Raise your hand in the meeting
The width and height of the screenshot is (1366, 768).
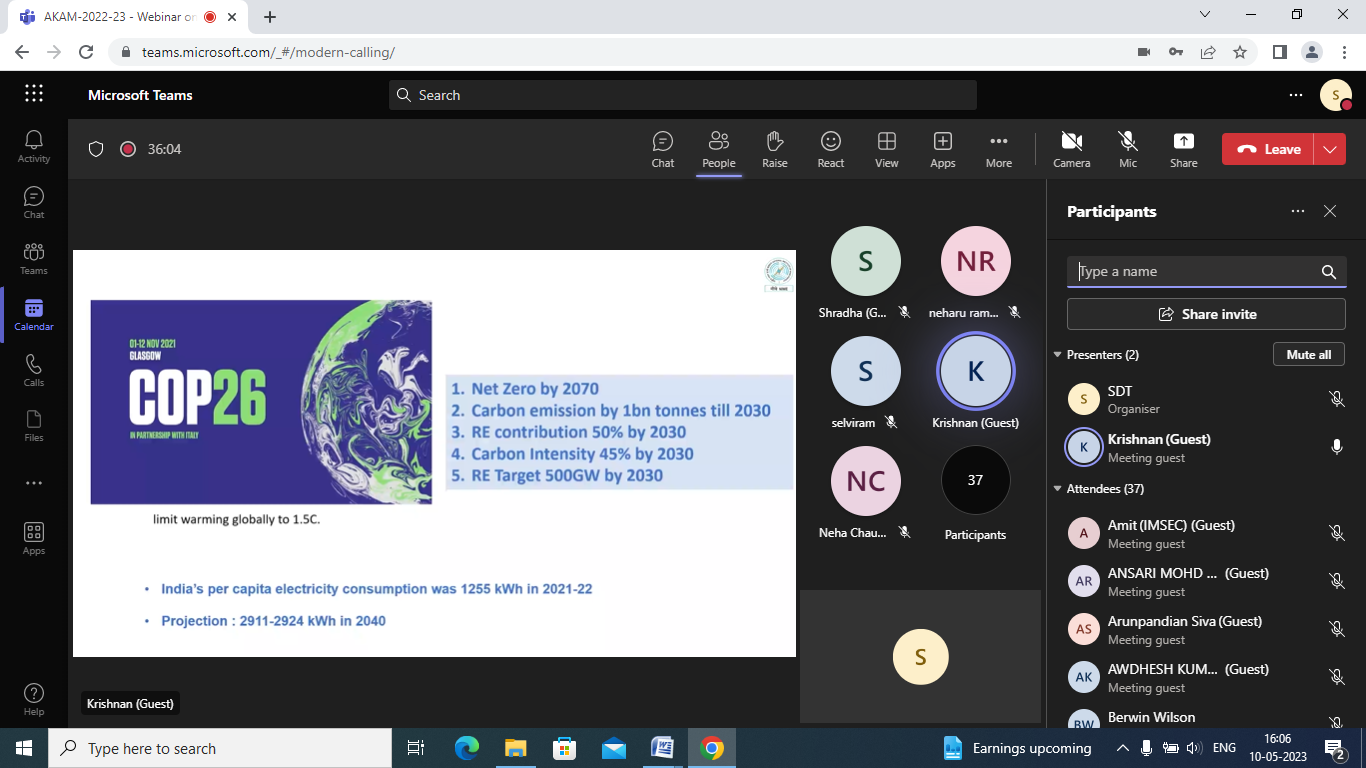774,149
